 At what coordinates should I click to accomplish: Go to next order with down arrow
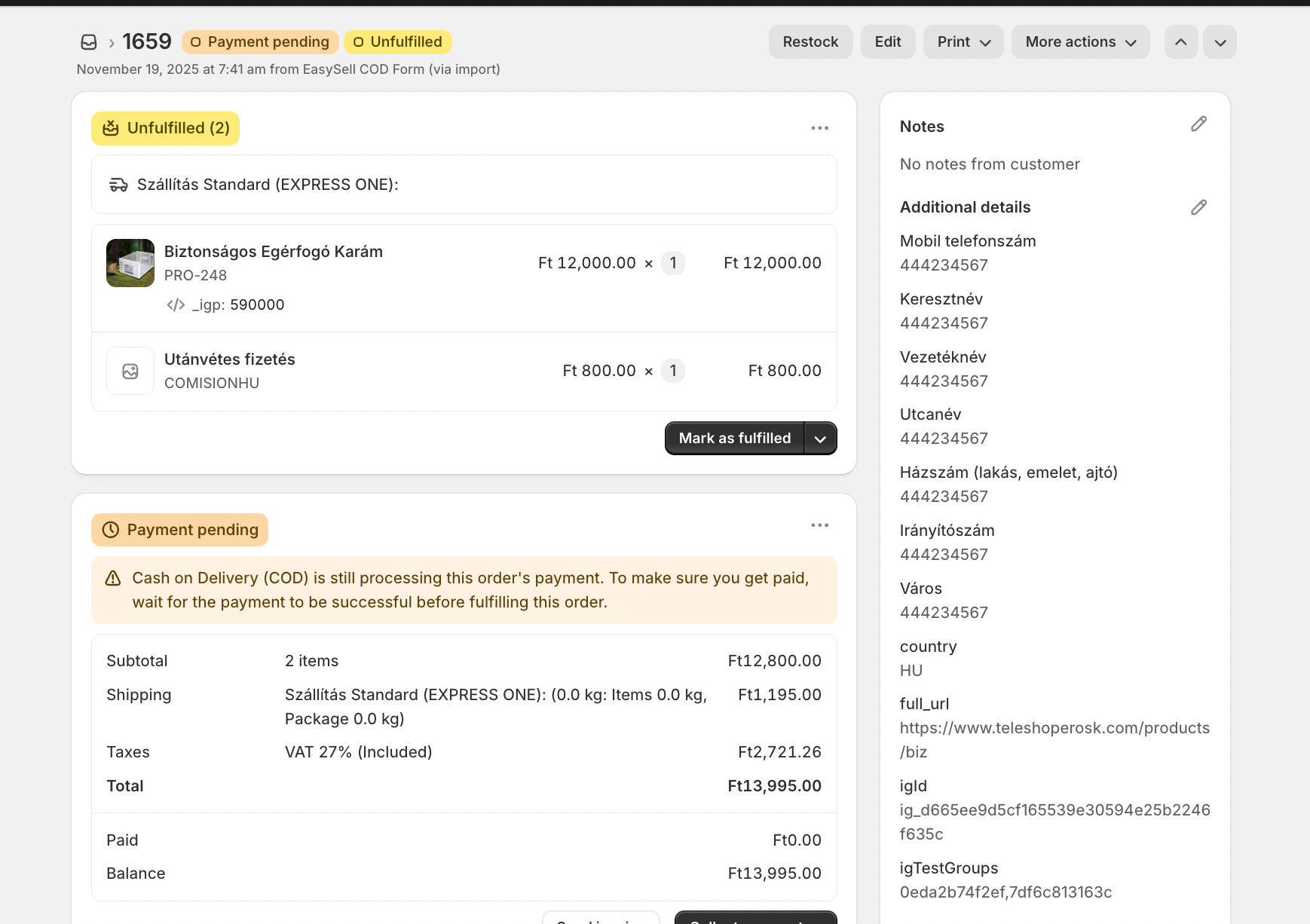(1220, 42)
